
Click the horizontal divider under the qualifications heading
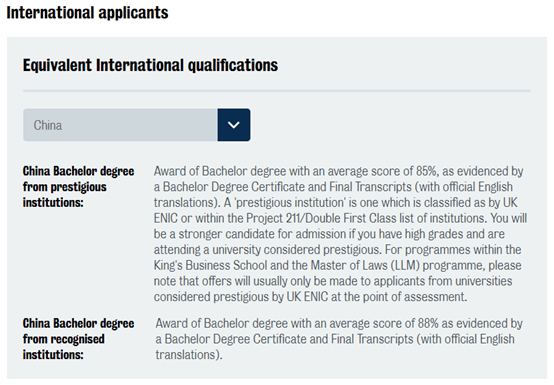tap(277, 91)
